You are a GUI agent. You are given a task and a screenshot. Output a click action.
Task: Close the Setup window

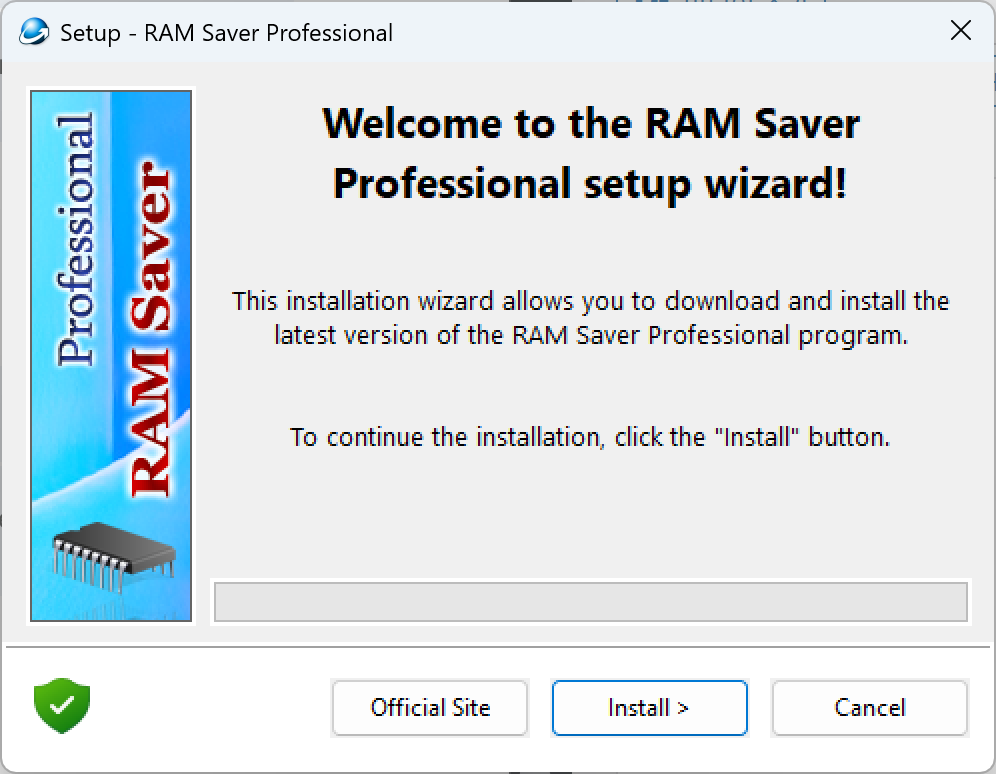pyautogui.click(x=960, y=30)
